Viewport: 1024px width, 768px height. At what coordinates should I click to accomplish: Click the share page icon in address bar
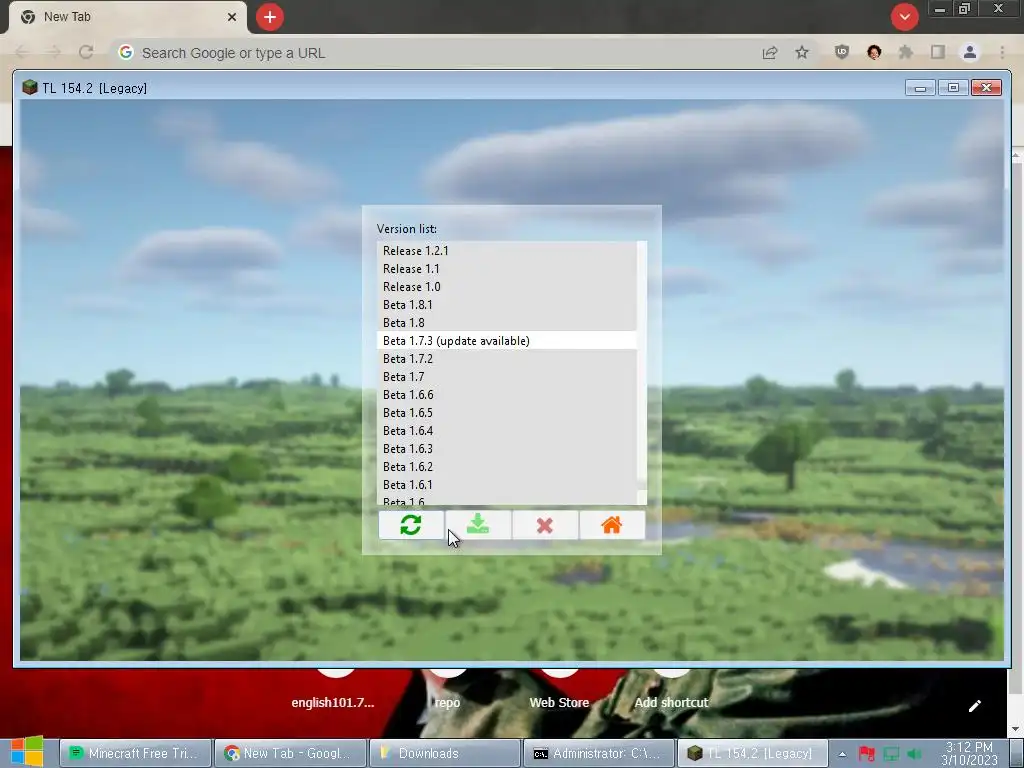tap(770, 53)
